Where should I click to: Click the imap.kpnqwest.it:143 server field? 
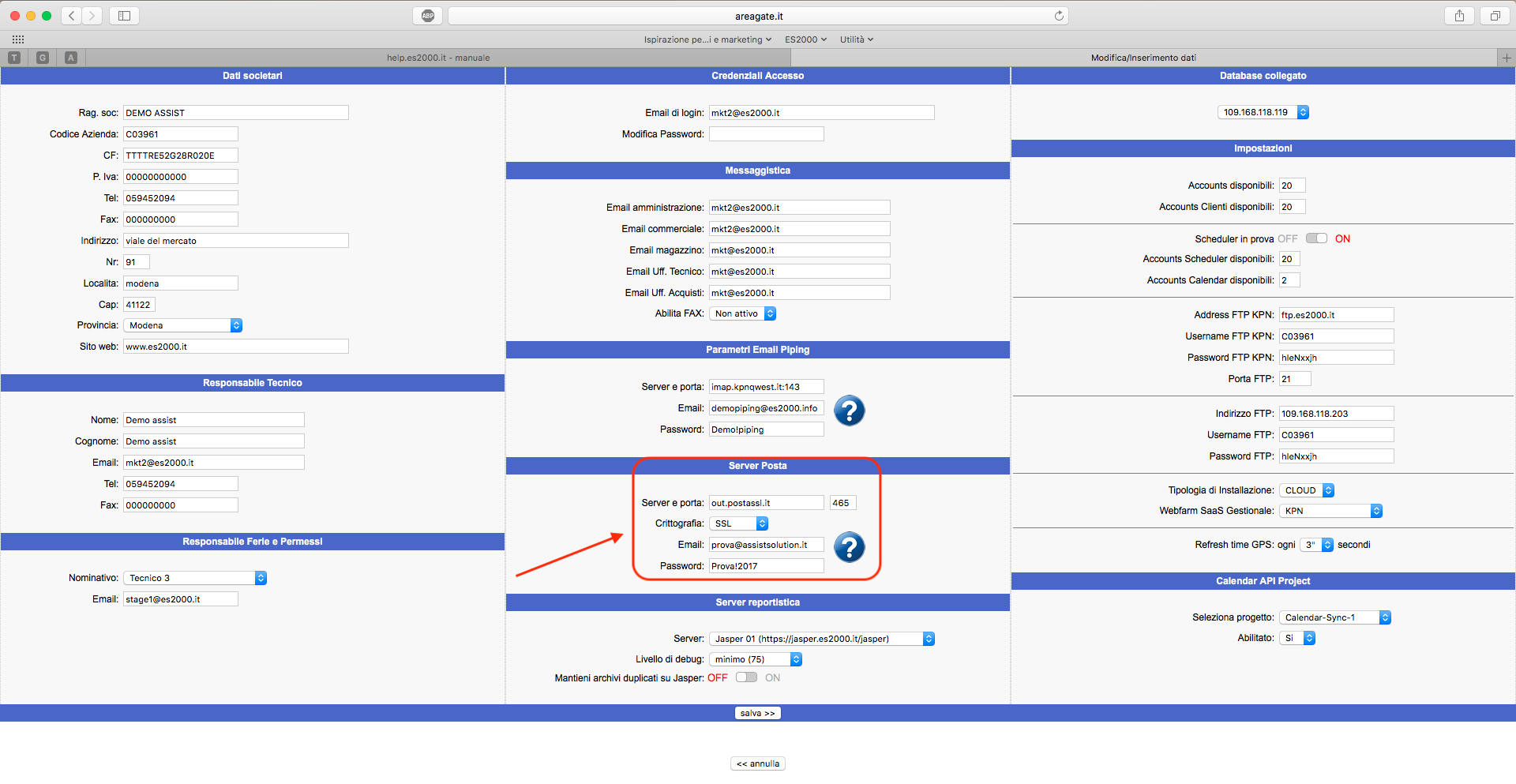pos(767,387)
